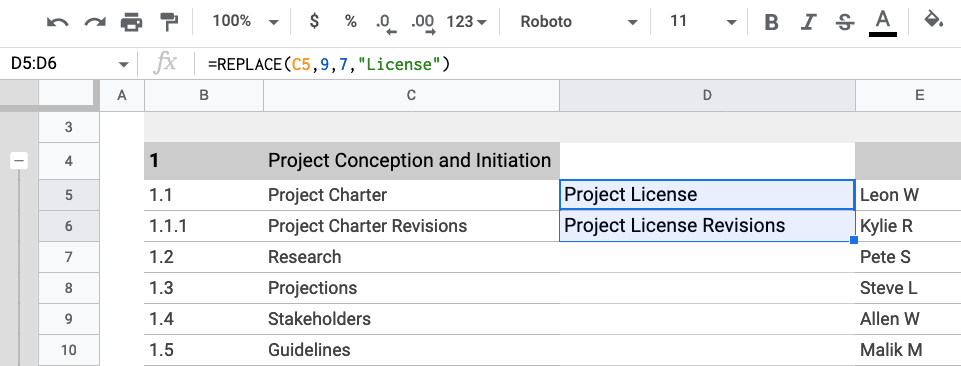
Task: Toggle Bold formatting
Action: coord(772,23)
